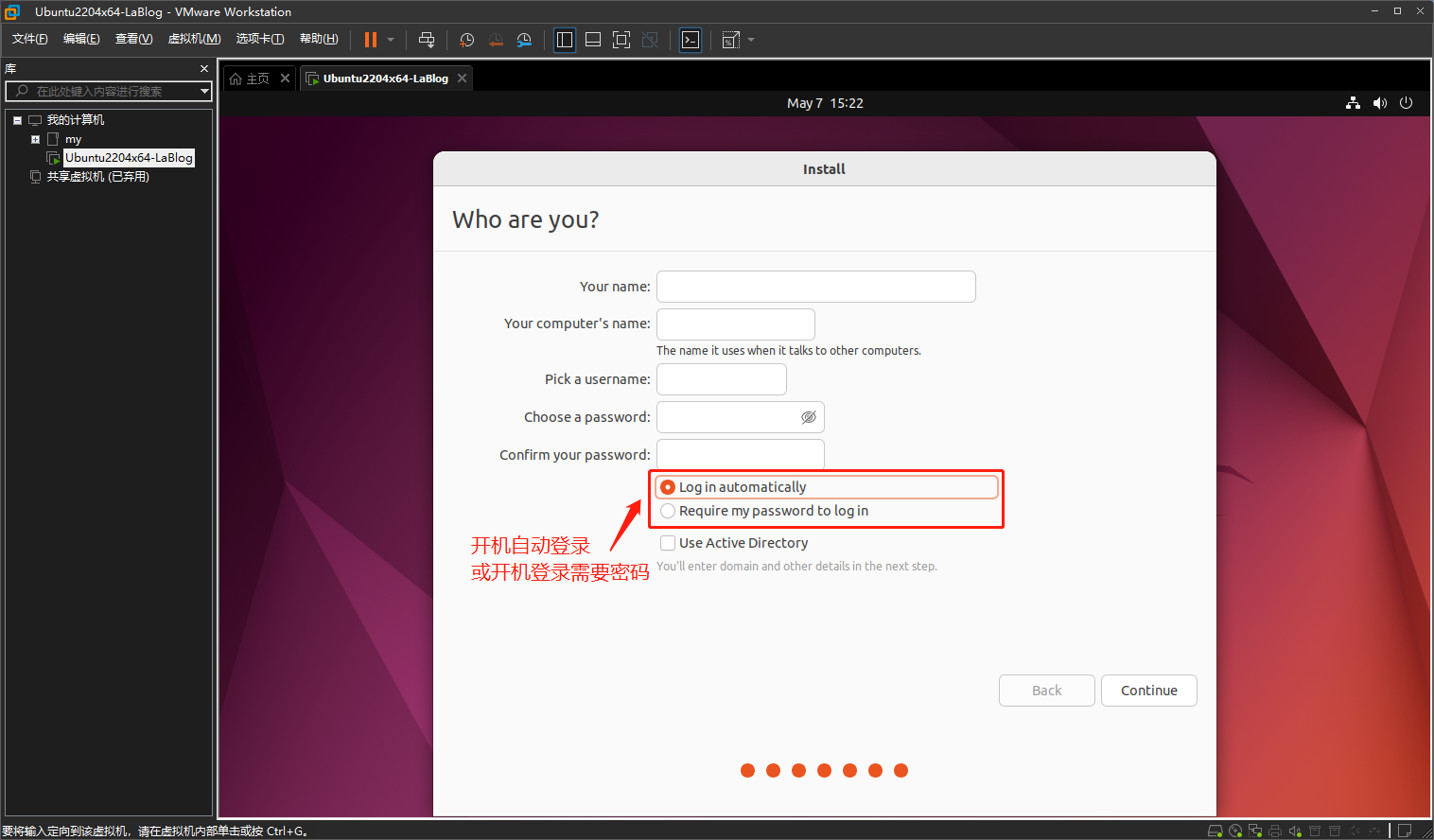The width and height of the screenshot is (1434, 840).
Task: Click the Pick a username field
Action: [721, 379]
